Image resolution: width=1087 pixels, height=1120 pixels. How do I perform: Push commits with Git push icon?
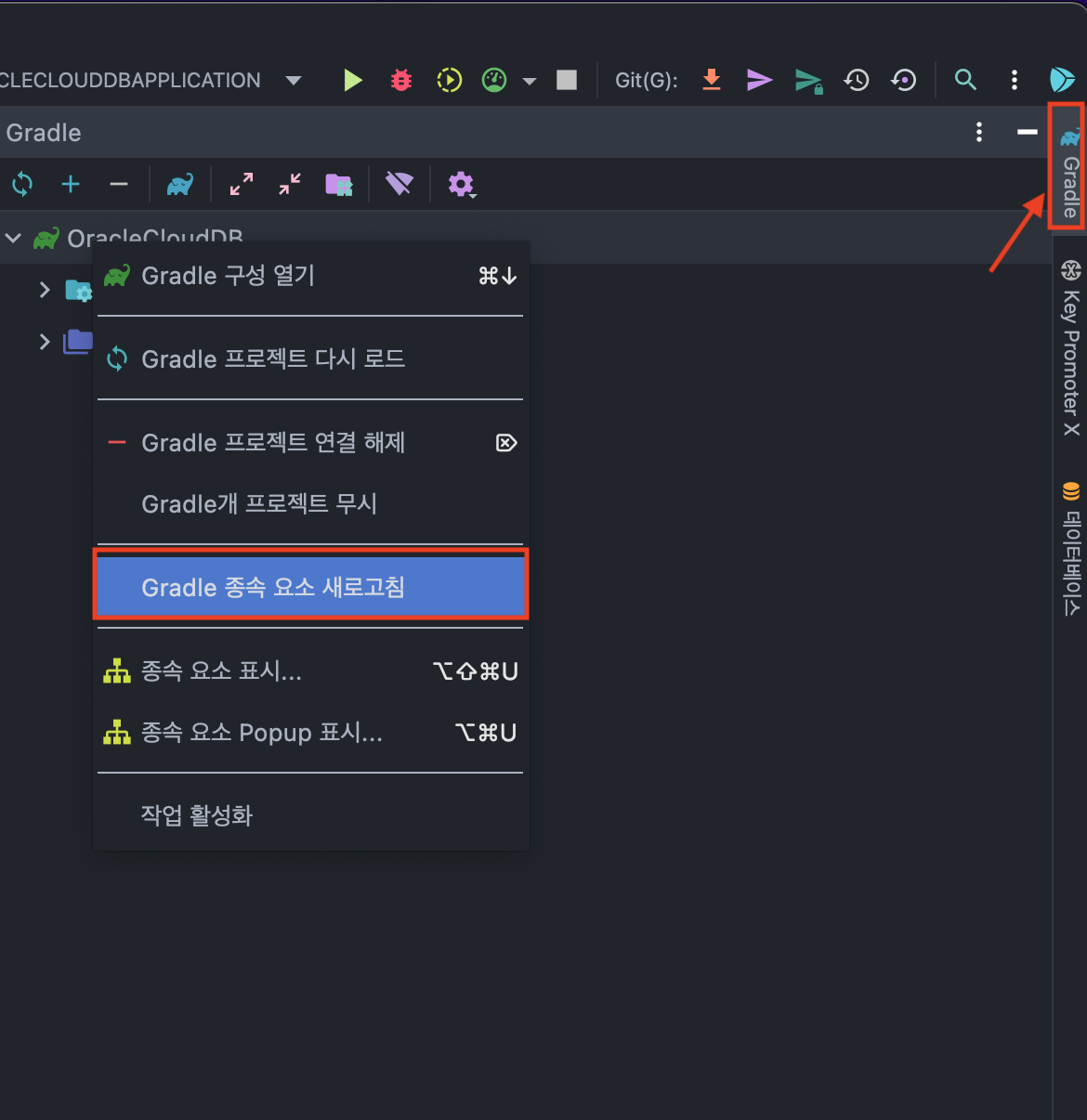808,81
